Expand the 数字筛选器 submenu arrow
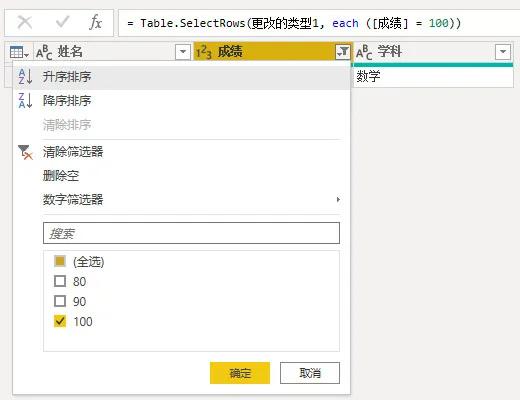 pos(338,200)
